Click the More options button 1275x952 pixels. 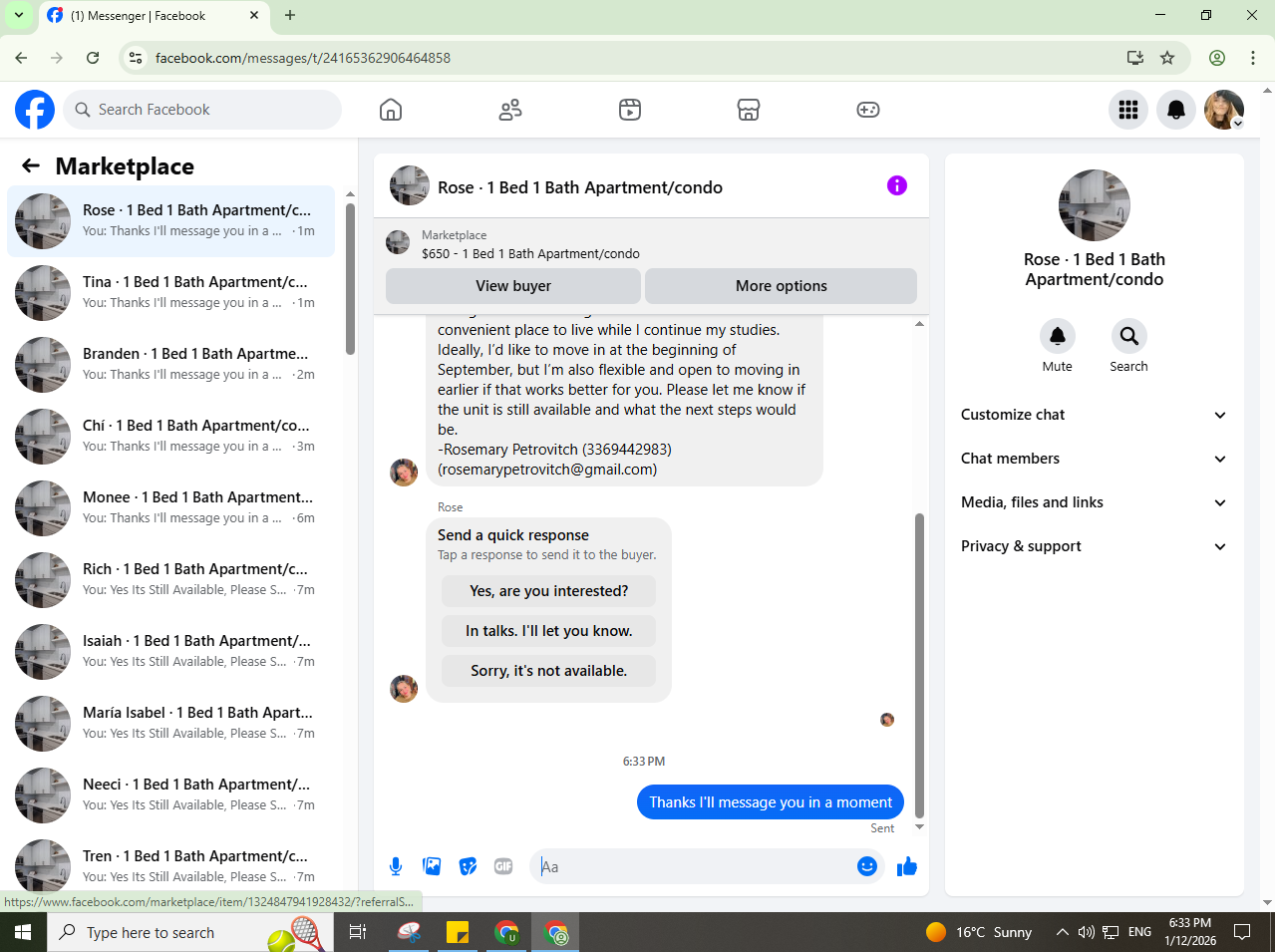(x=782, y=286)
